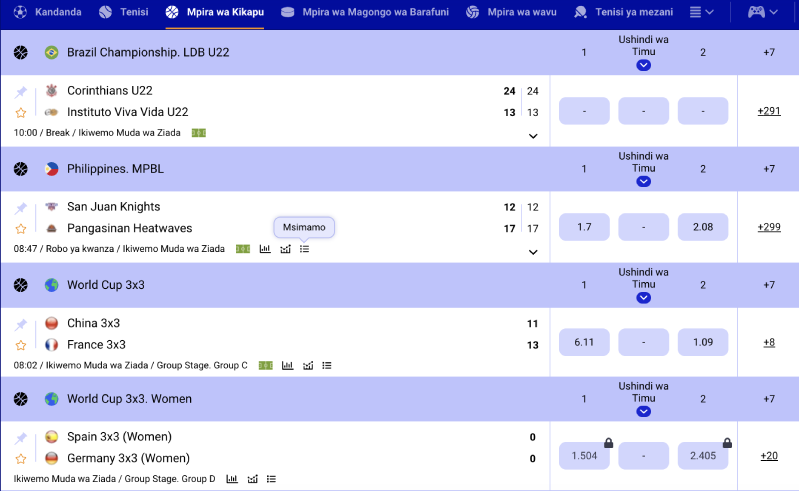This screenshot has width=799, height=491.
Task: Open +291 more markets for Corinthians U22
Action: click(769, 111)
